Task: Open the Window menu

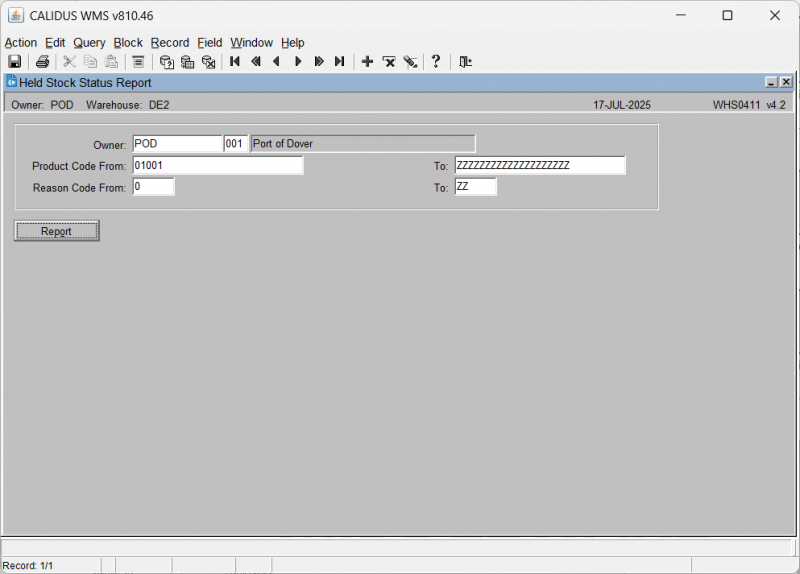Action: (x=252, y=43)
